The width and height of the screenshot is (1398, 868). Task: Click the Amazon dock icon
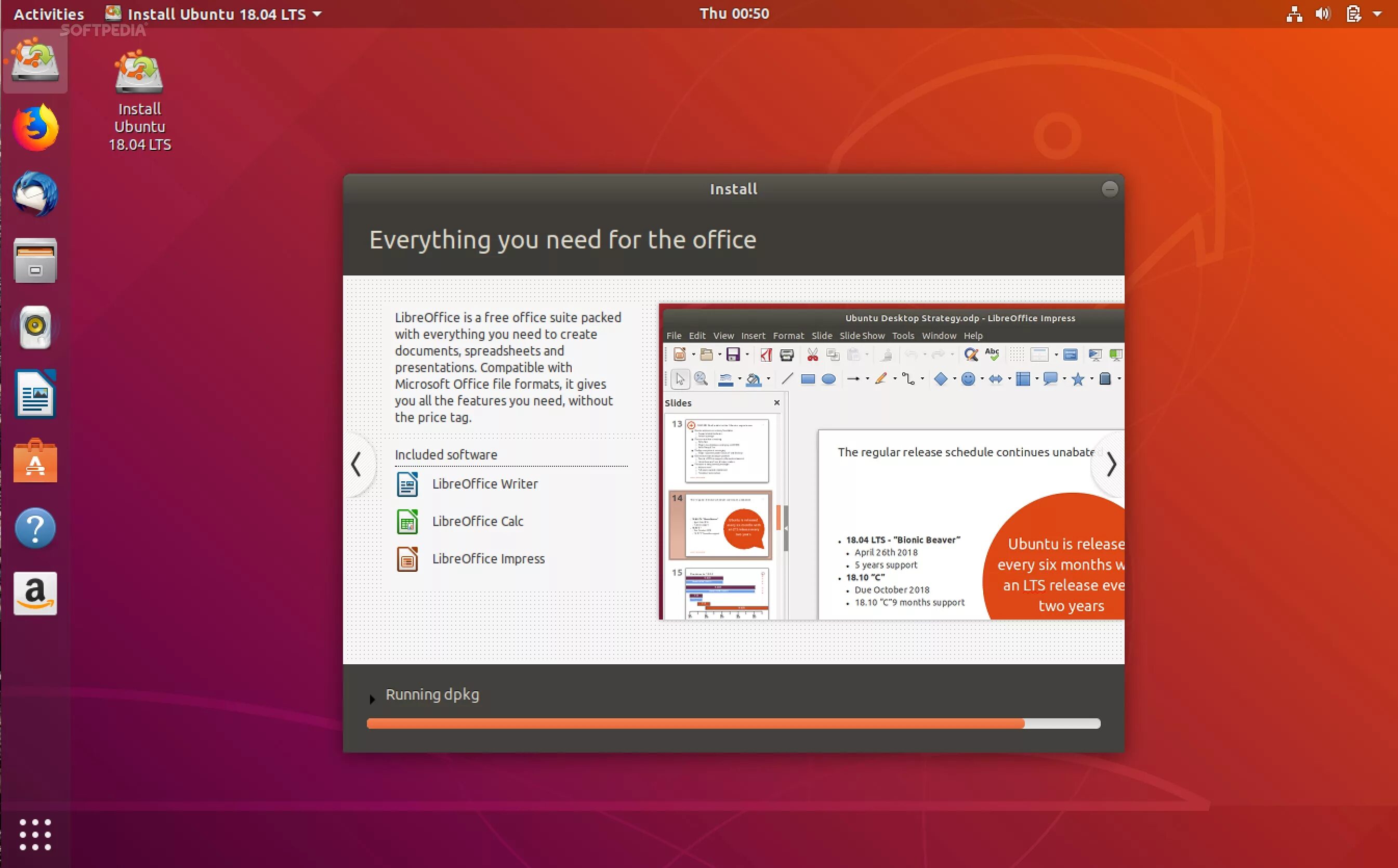[35, 594]
